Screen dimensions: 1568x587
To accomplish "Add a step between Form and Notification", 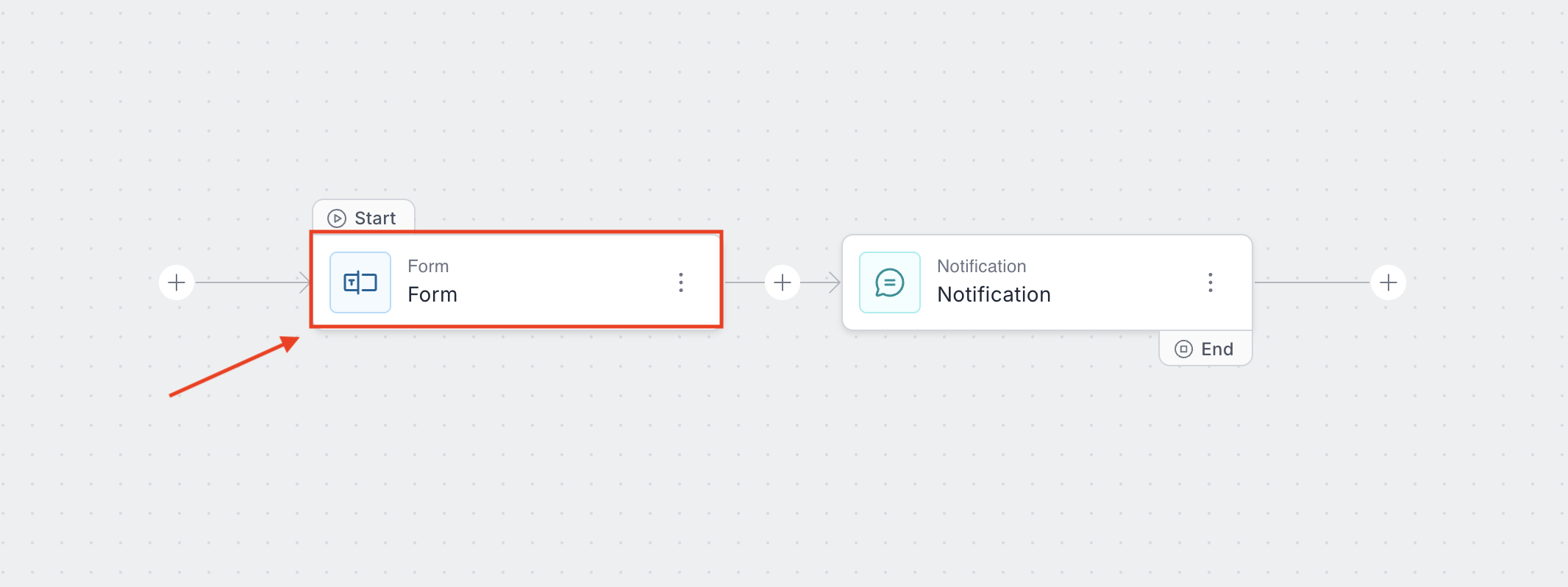I will (x=783, y=282).
